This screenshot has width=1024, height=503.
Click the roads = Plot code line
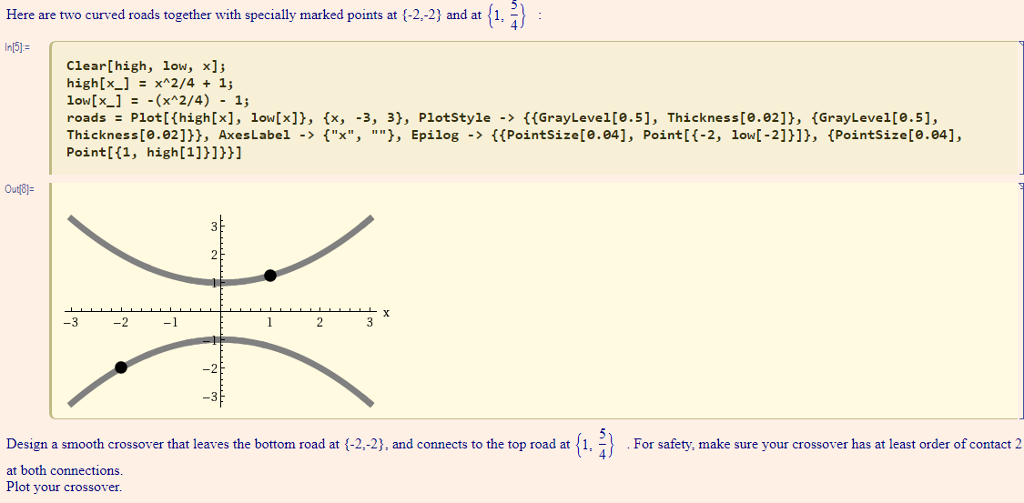(x=503, y=118)
